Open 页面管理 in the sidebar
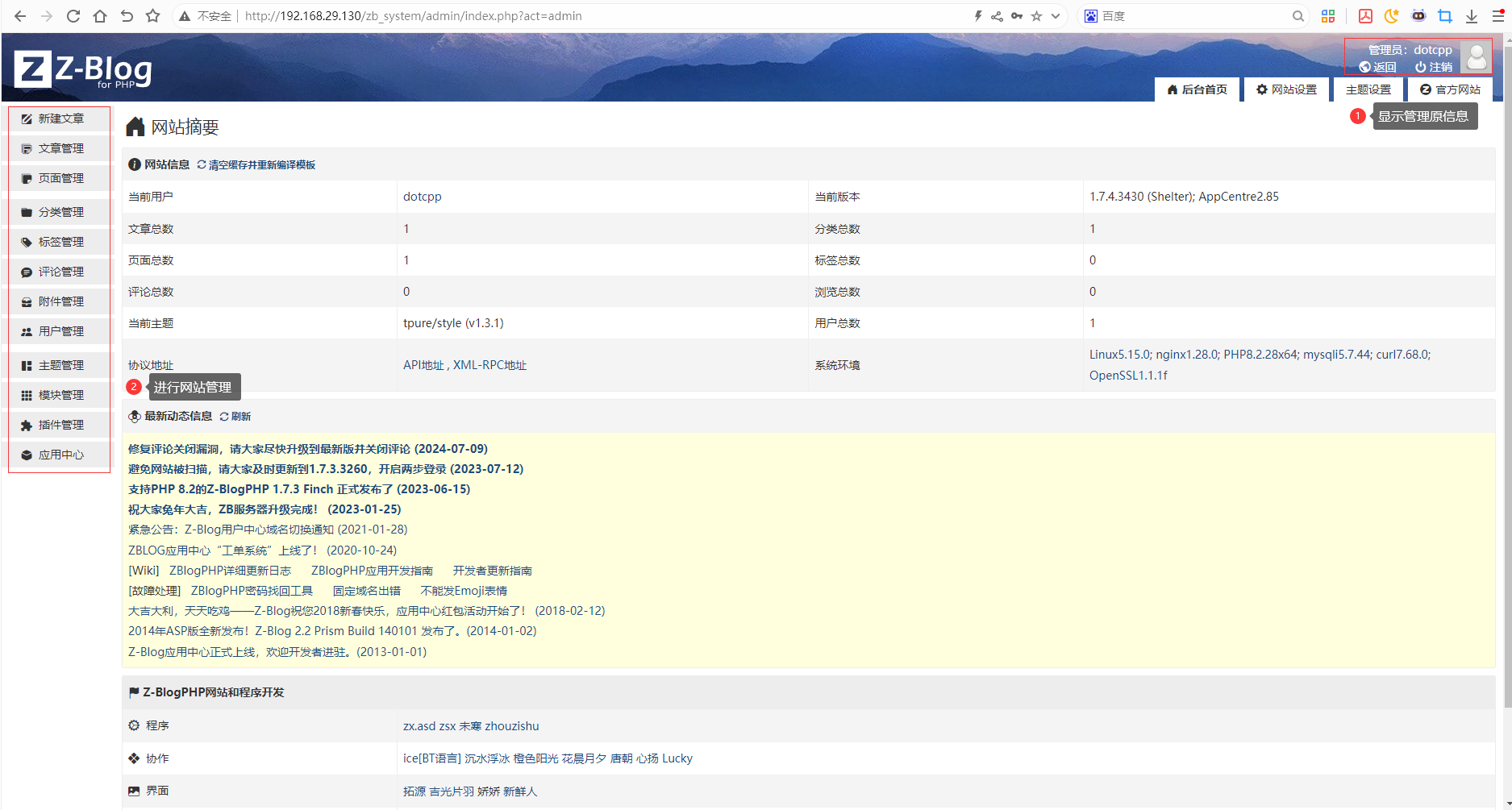 [x=60, y=178]
